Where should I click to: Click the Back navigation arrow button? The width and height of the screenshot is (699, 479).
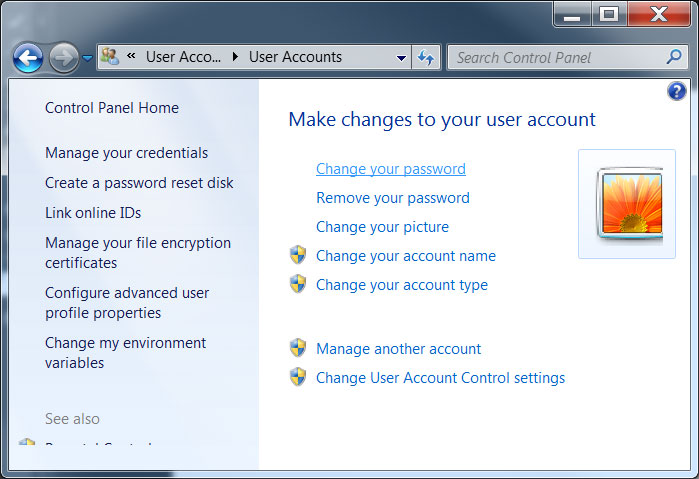(x=27, y=58)
